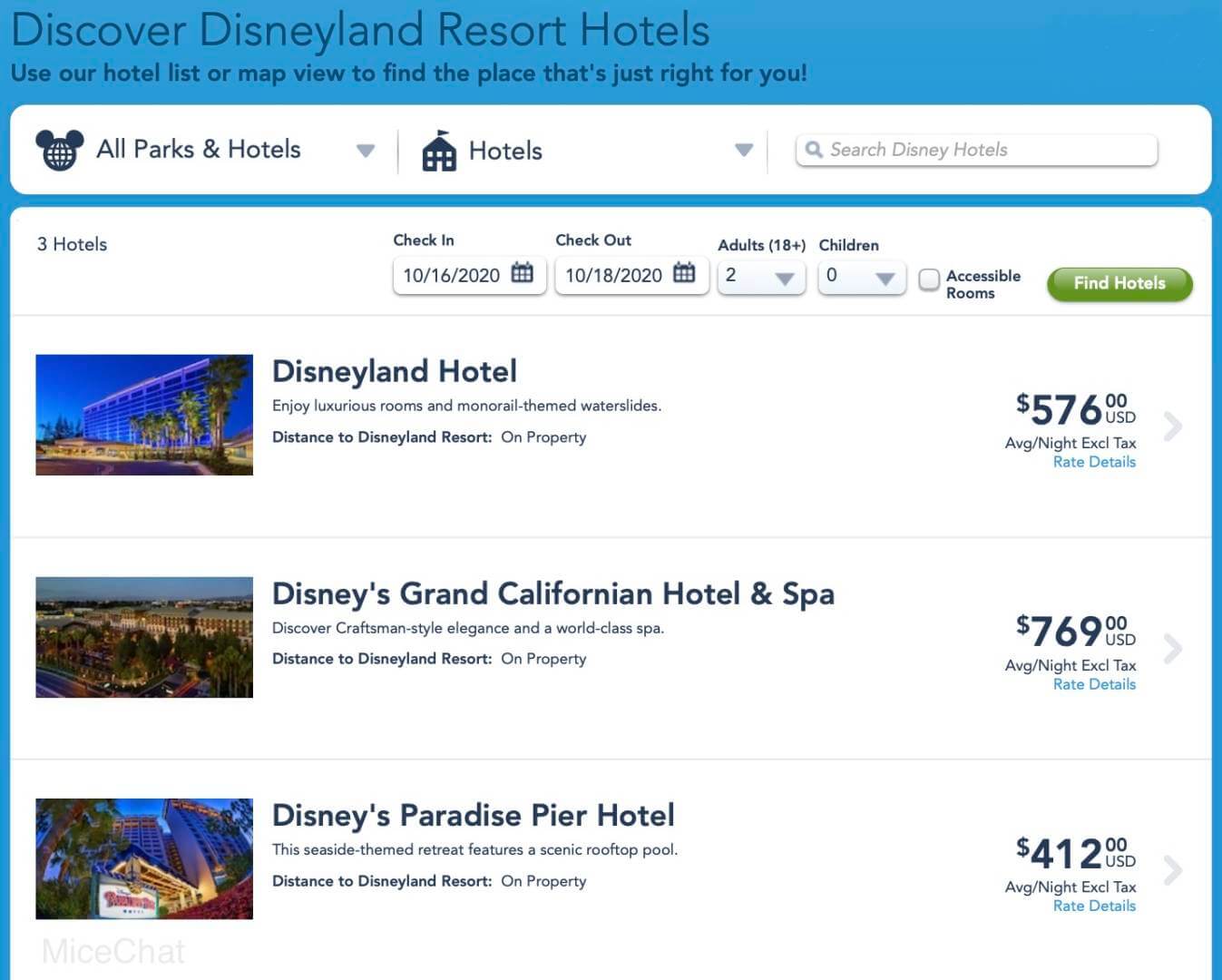Viewport: 1222px width, 980px height.
Task: Click the '3 Hotels' results count
Action: [x=72, y=244]
